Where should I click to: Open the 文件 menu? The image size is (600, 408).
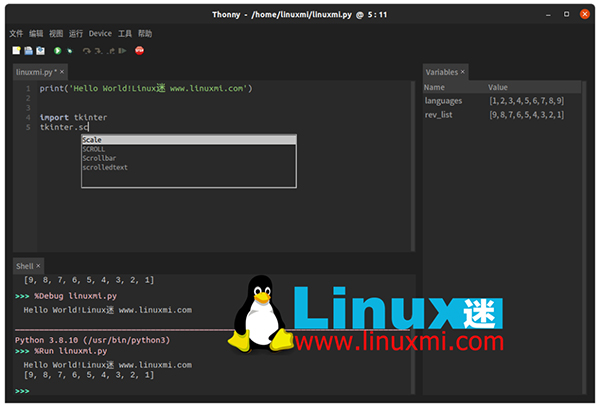(16, 34)
